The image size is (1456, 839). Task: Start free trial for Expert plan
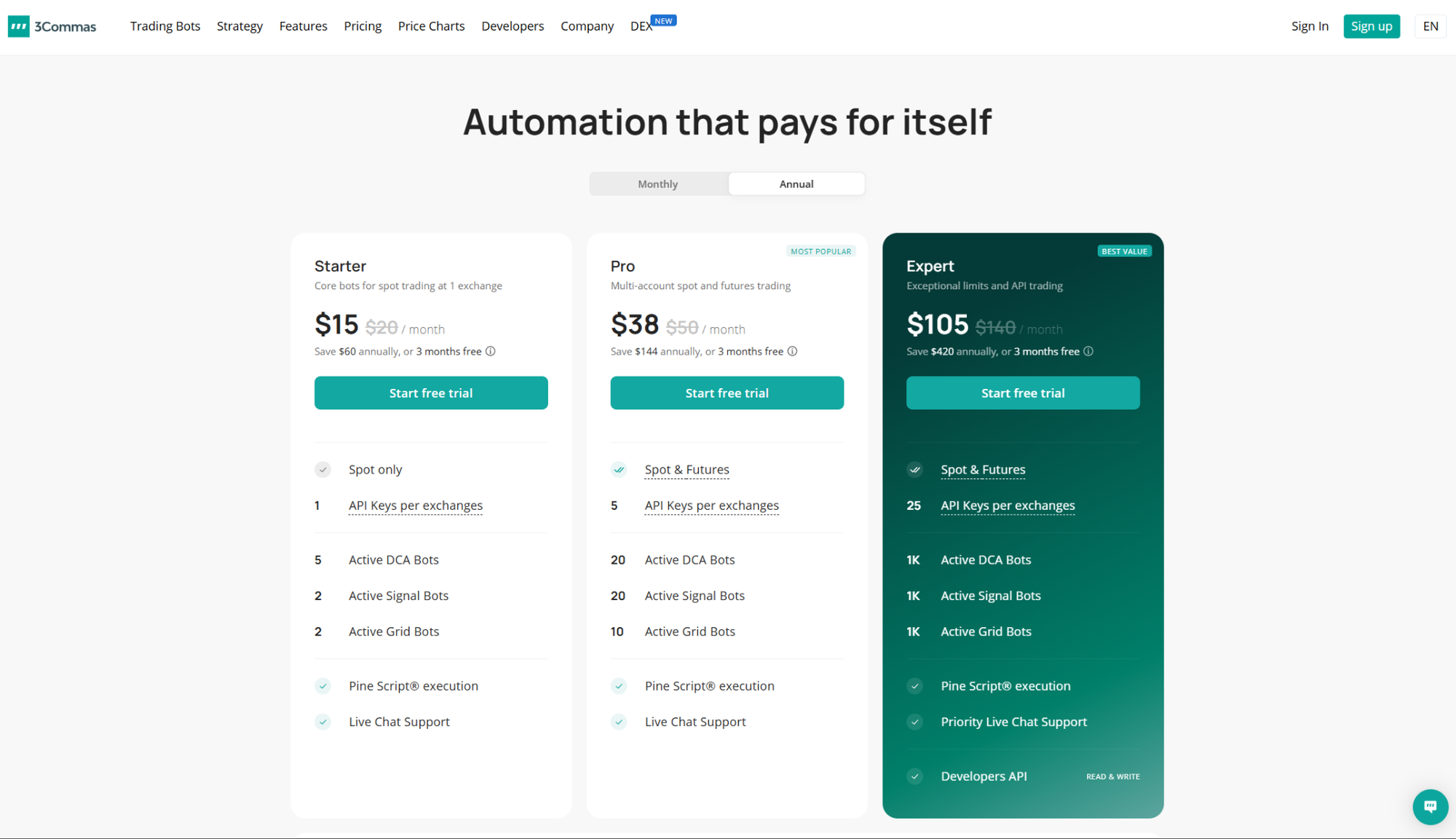pos(1023,393)
